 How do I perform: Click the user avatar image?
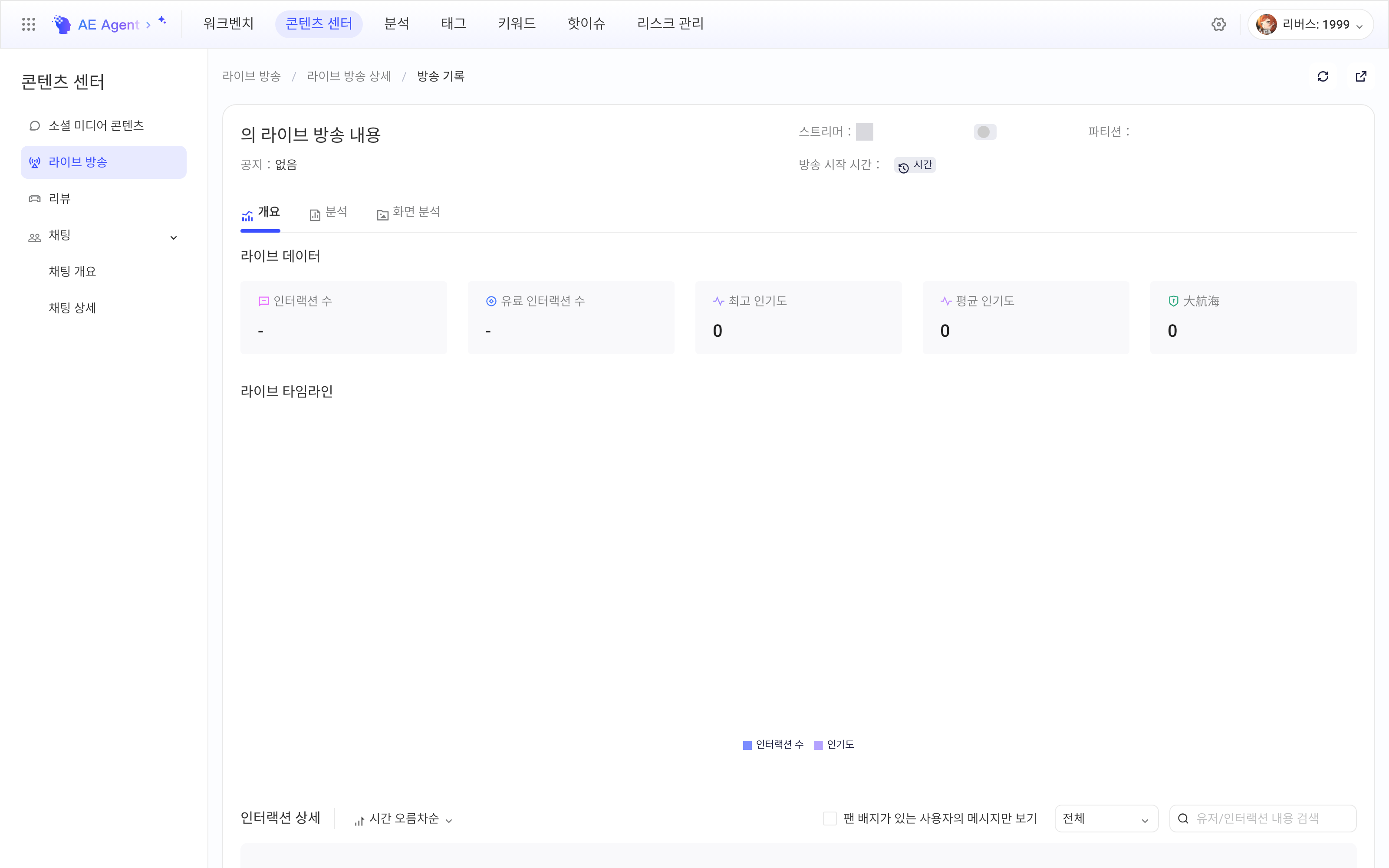[x=1266, y=24]
